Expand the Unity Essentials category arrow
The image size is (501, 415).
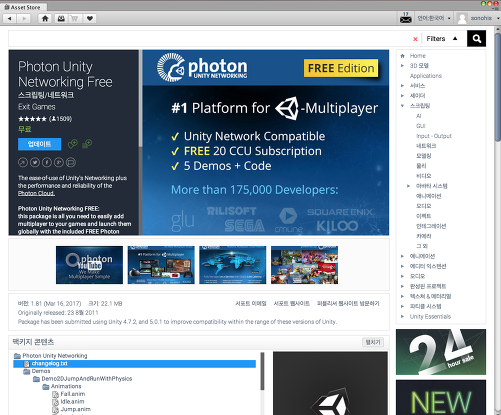click(x=402, y=316)
